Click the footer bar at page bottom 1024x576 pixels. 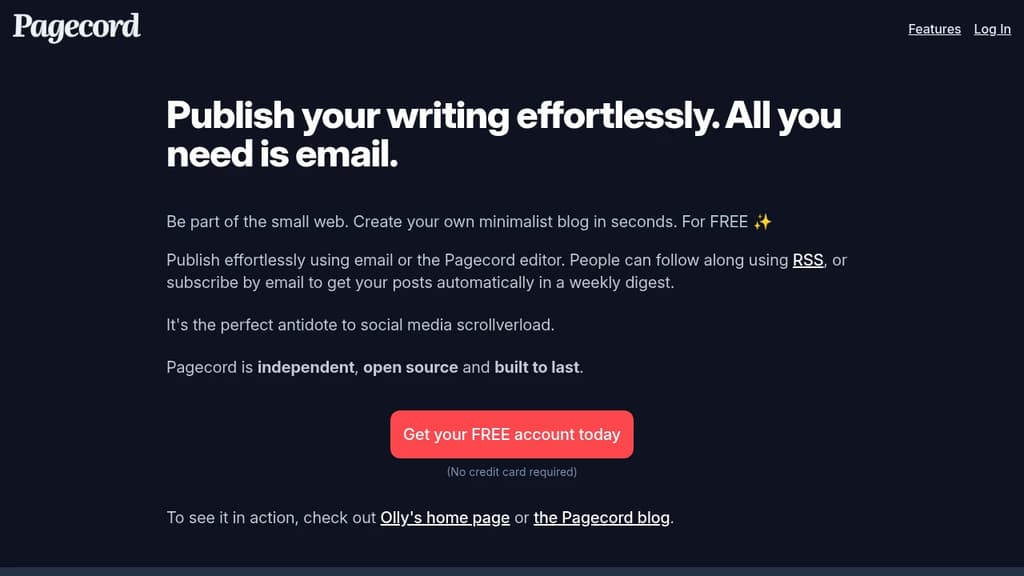point(512,570)
